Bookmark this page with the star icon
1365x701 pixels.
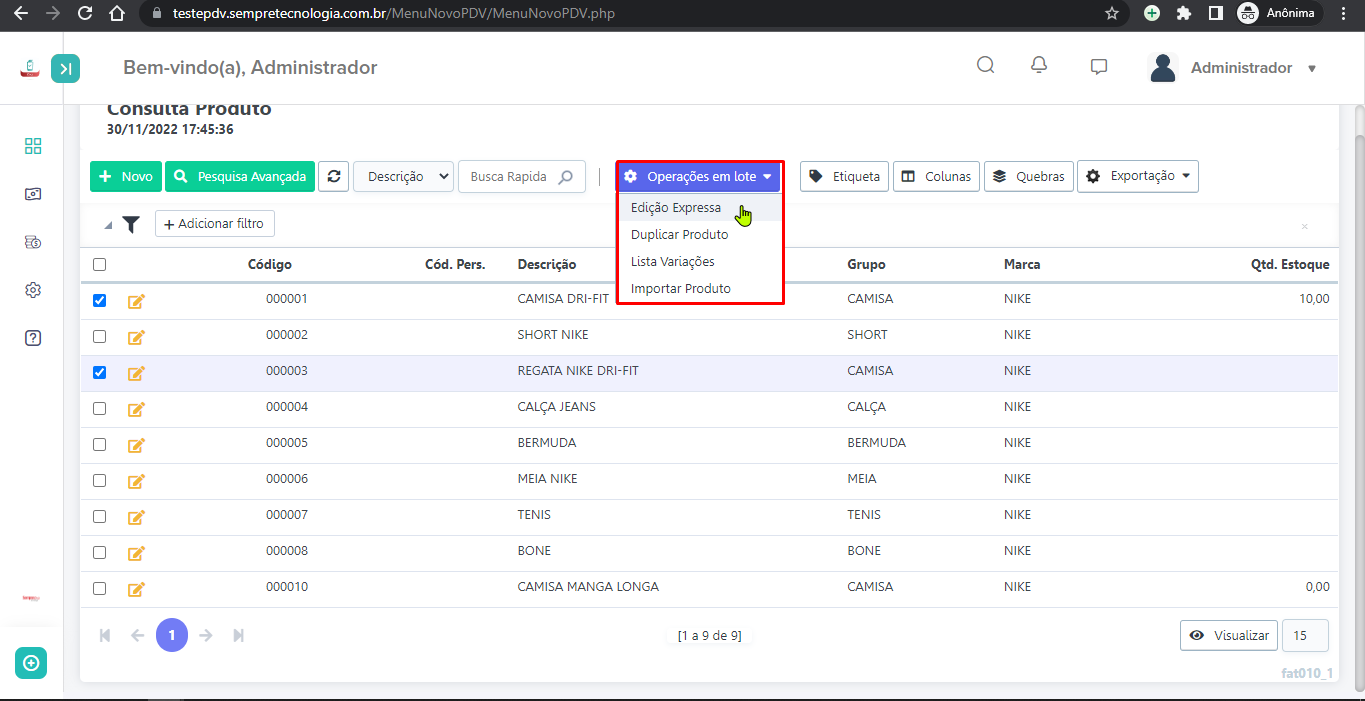[1112, 13]
